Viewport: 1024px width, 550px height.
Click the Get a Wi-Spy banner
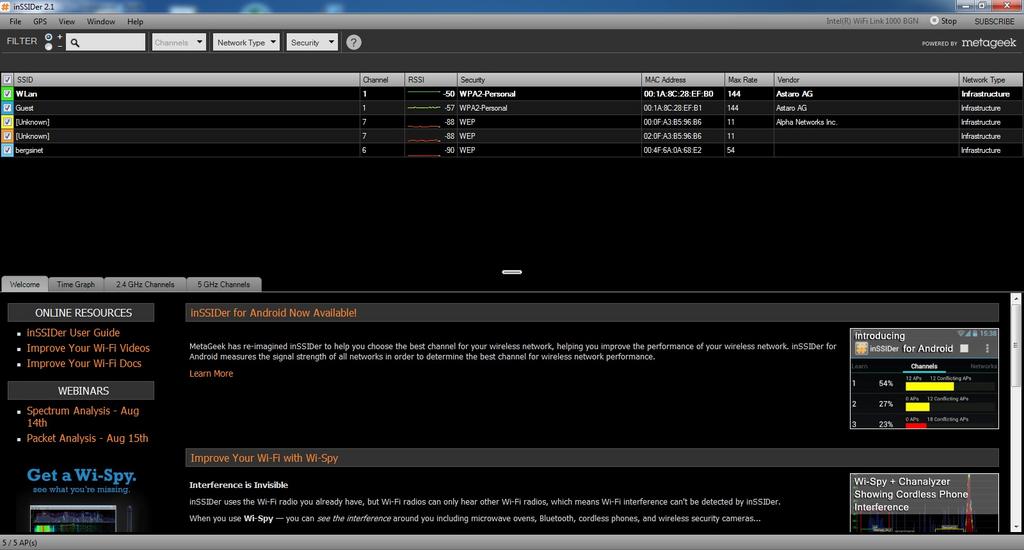[81, 498]
